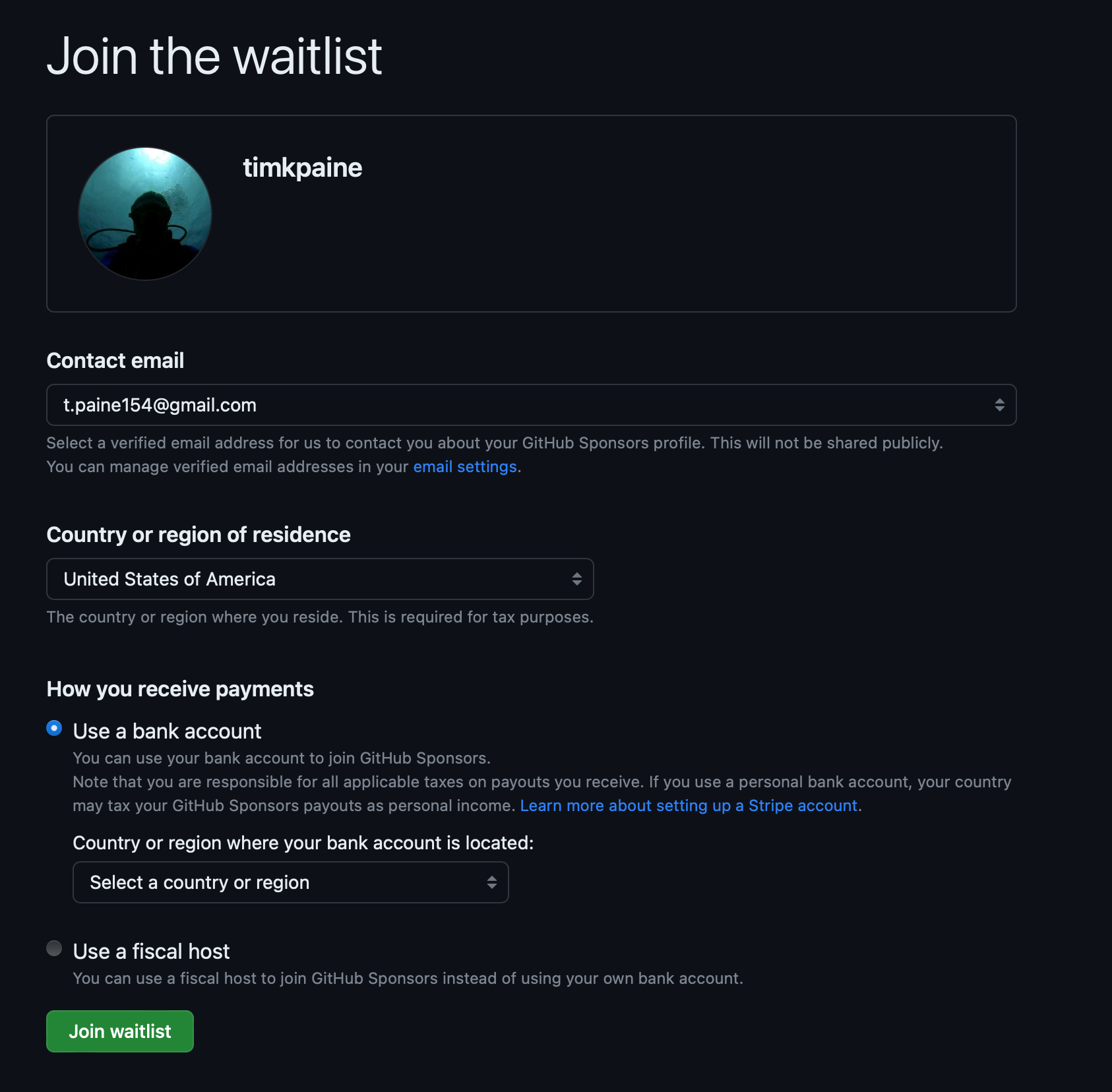Select the Use a bank account radio button
The width and height of the screenshot is (1112, 1092).
coord(54,728)
